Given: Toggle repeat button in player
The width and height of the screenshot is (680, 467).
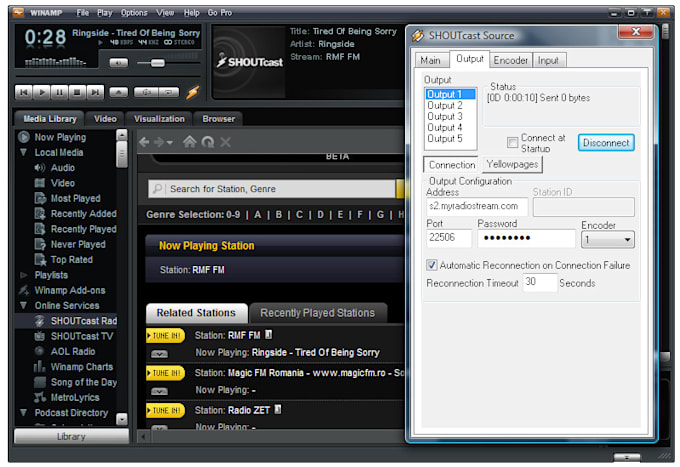Looking at the screenshot, I should 169,92.
